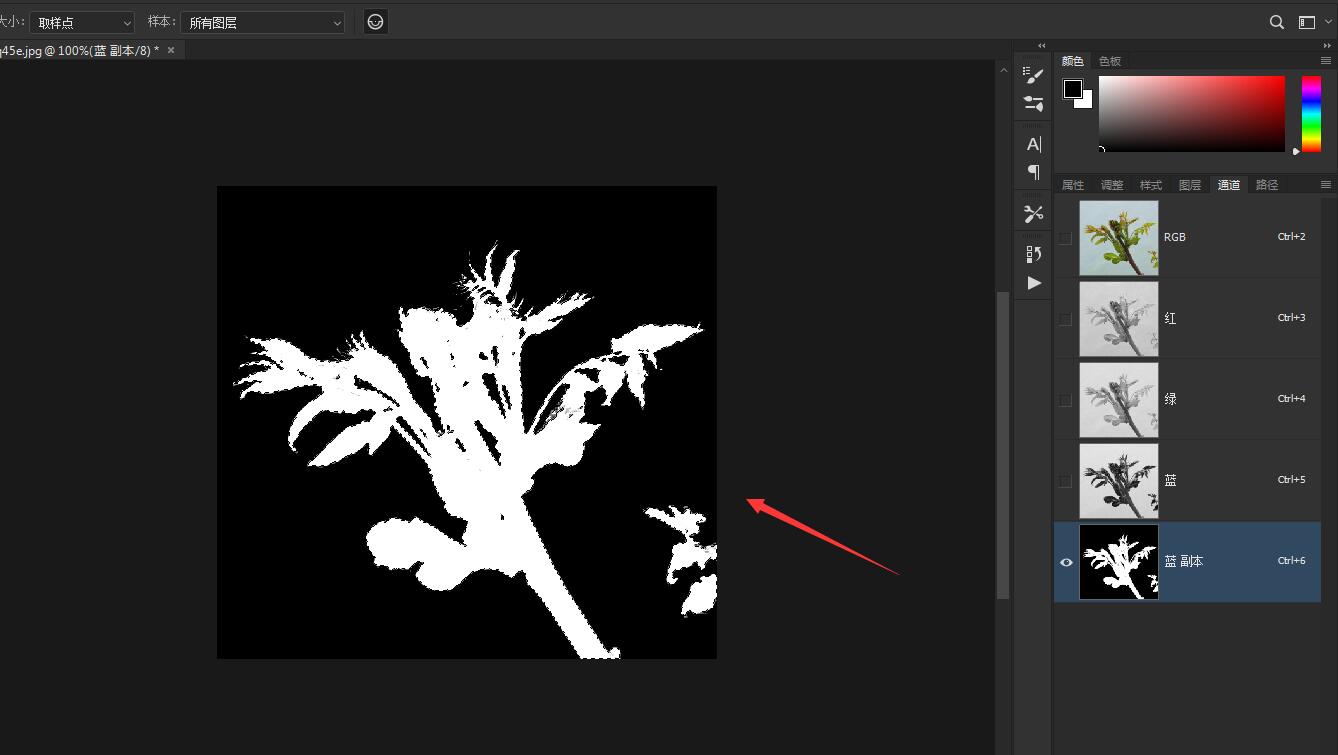Image resolution: width=1338 pixels, height=755 pixels.
Task: Switch to the 通道 tab
Action: point(1229,185)
